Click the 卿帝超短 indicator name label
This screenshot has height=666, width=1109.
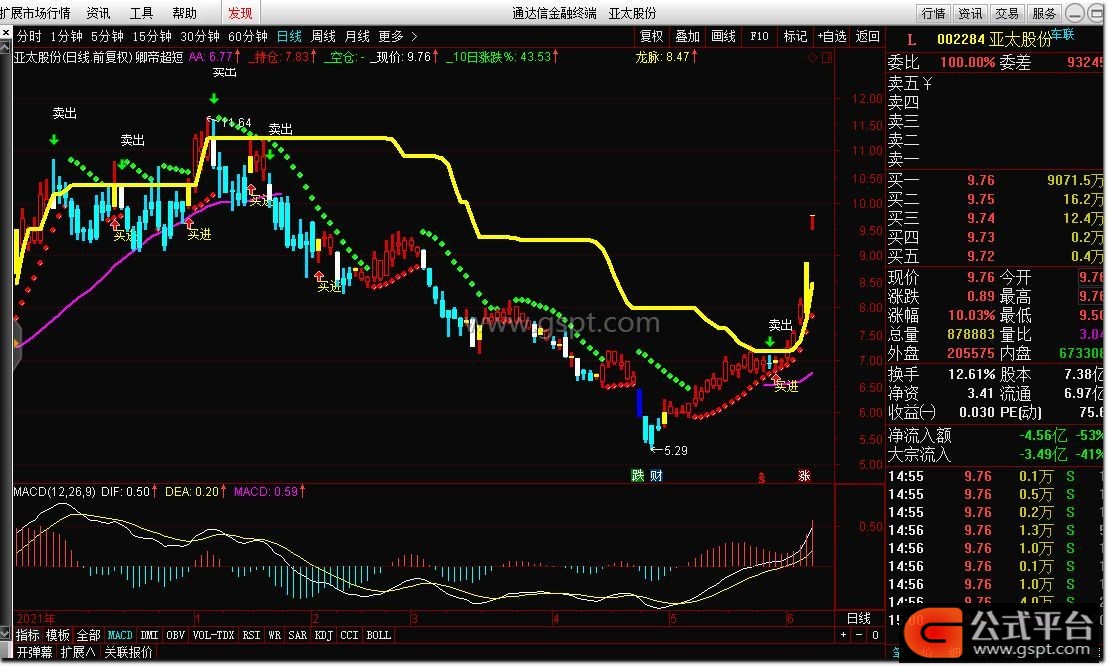(x=159, y=57)
